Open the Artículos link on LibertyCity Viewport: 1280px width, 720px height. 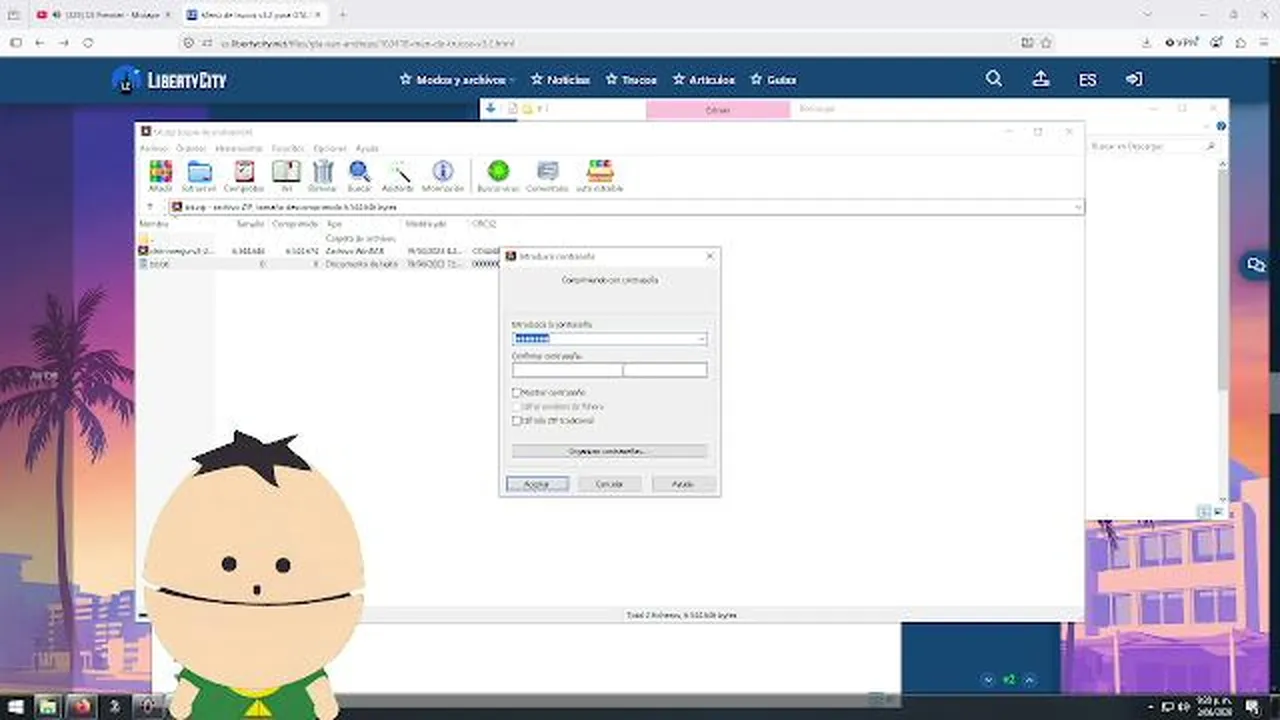[704, 80]
